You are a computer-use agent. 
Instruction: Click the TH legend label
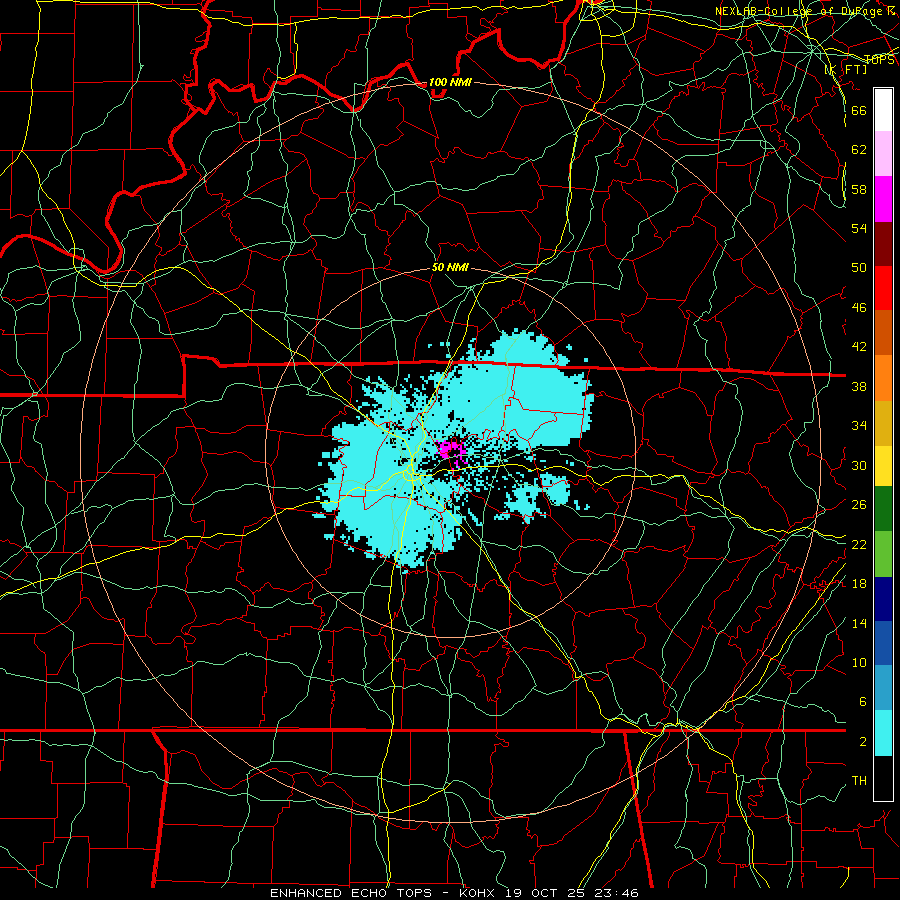859,781
